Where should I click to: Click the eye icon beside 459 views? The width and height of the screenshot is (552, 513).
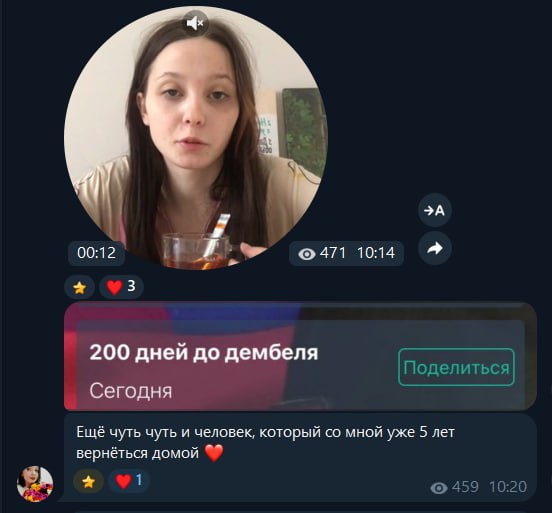(439, 488)
